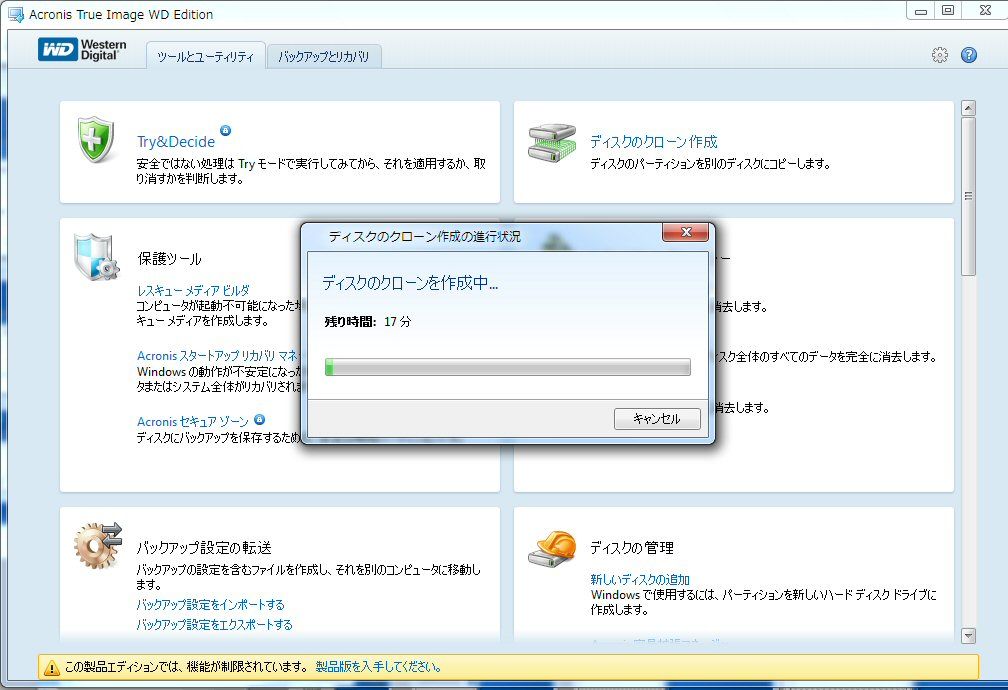Click ディスクのクローンを作成中... heading
This screenshot has width=1008, height=690.
[410, 283]
